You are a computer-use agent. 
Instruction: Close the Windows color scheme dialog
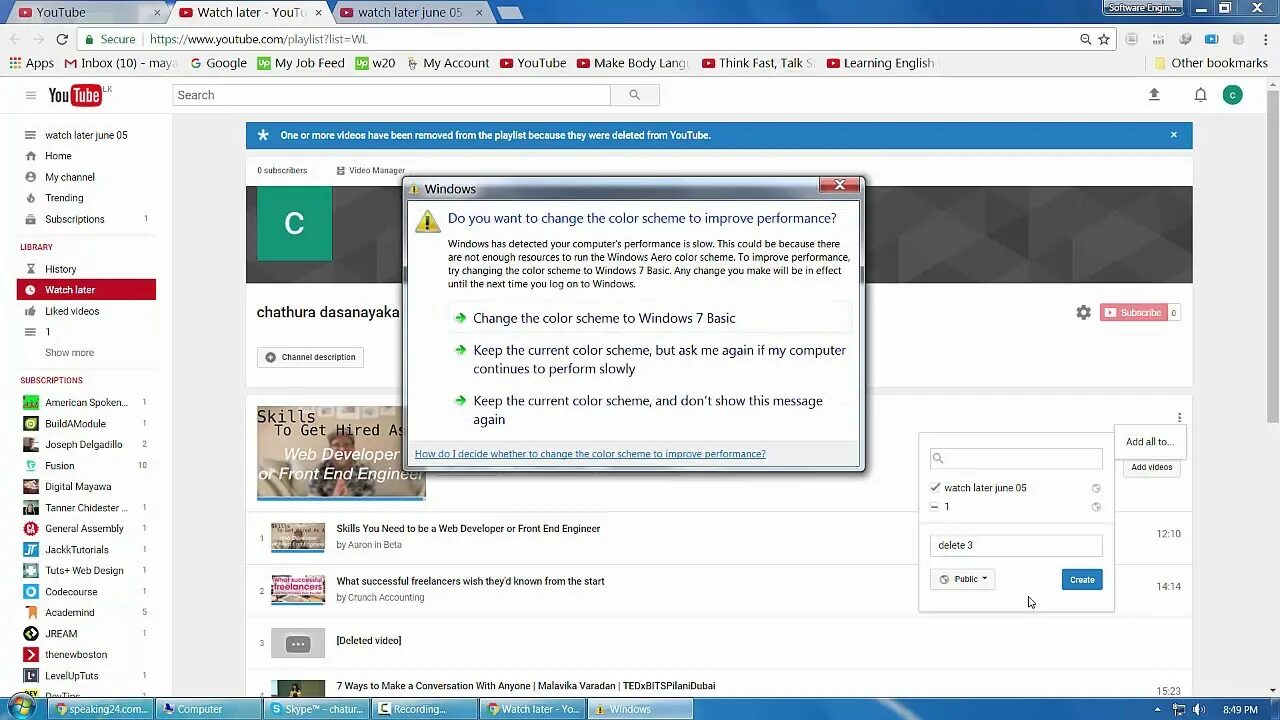pos(840,185)
